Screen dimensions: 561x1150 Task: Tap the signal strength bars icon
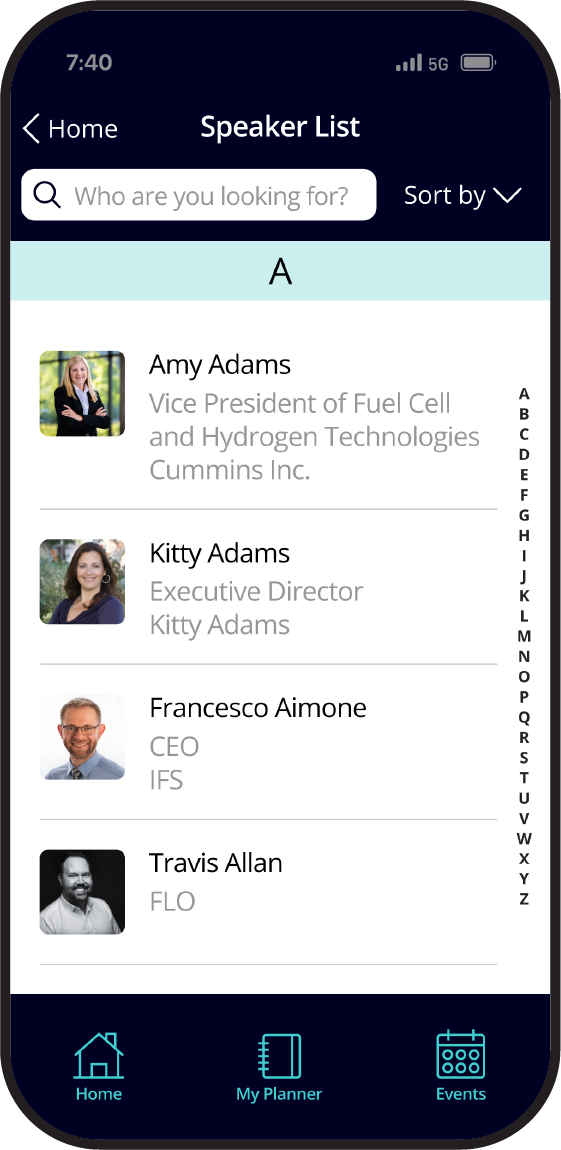click(x=408, y=64)
